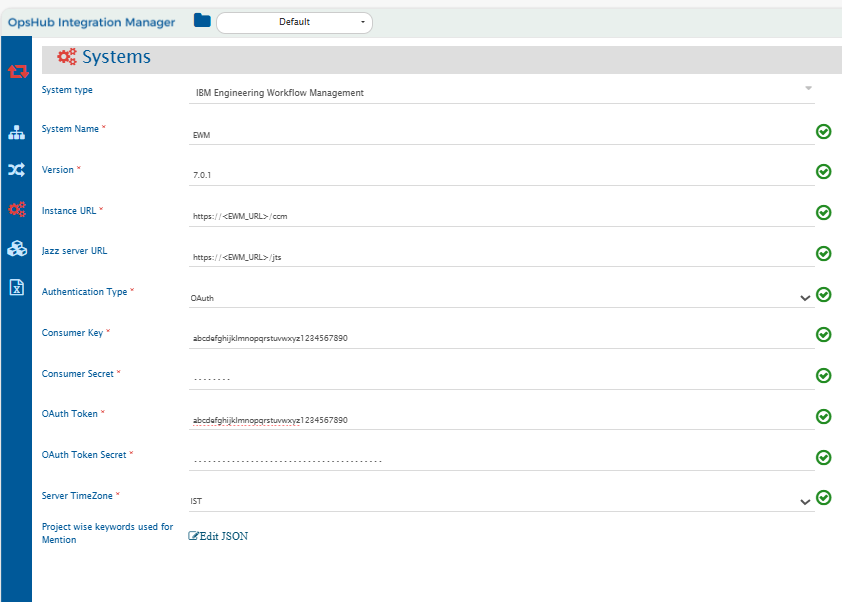Click the shuffle arrows icon in sidebar

pyautogui.click(x=16, y=170)
